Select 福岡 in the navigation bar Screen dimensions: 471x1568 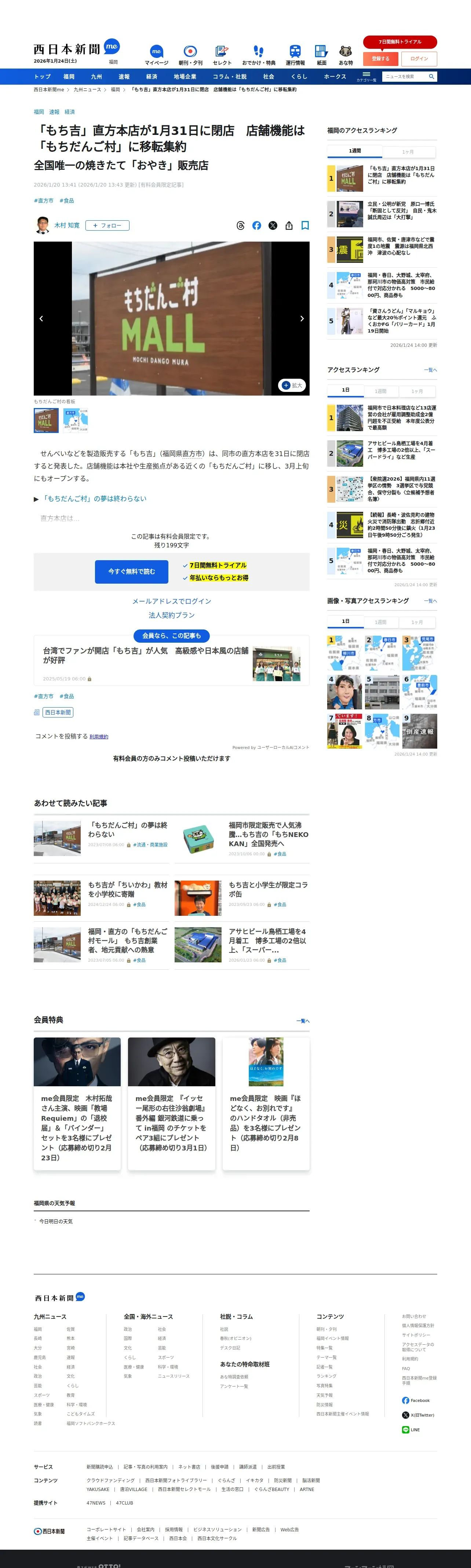pos(69,77)
